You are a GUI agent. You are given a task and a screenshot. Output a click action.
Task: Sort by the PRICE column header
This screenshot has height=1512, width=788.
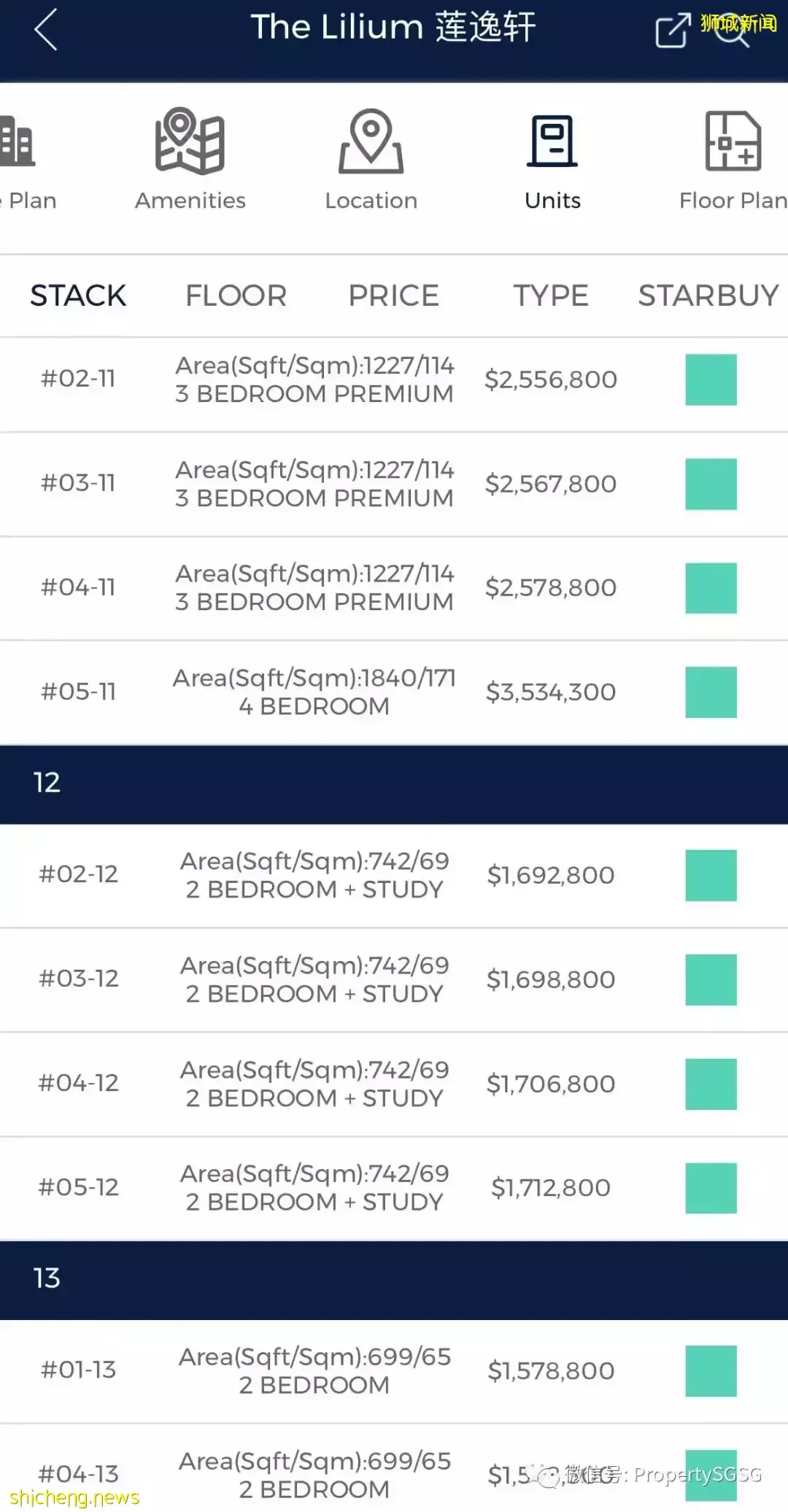coord(393,296)
